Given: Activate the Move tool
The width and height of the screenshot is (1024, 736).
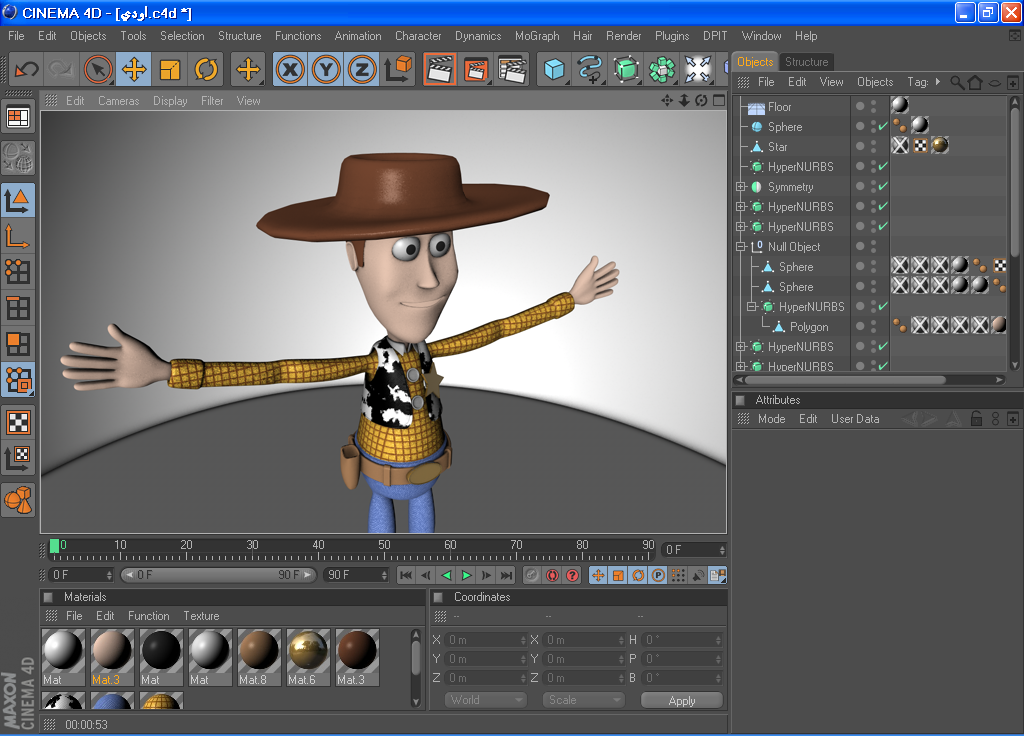Looking at the screenshot, I should [134, 69].
